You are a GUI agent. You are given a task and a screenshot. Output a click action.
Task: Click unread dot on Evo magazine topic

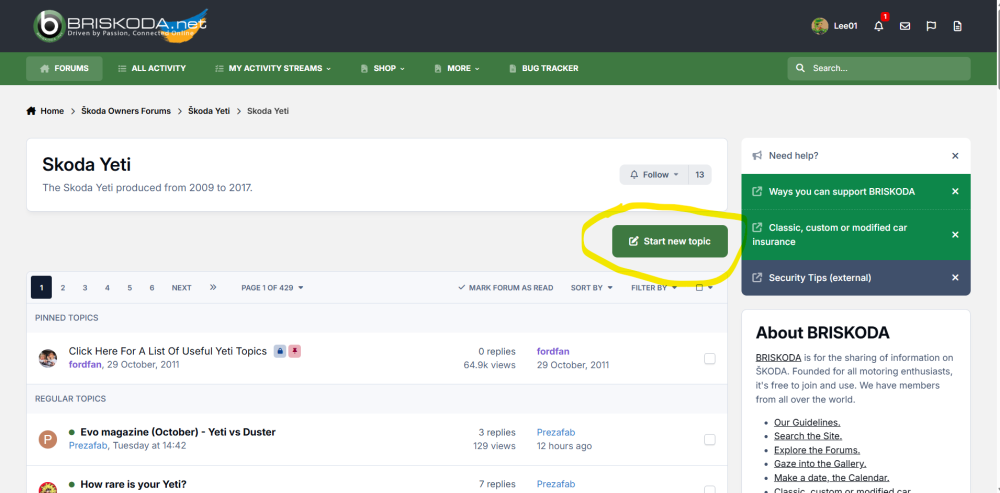click(72, 432)
